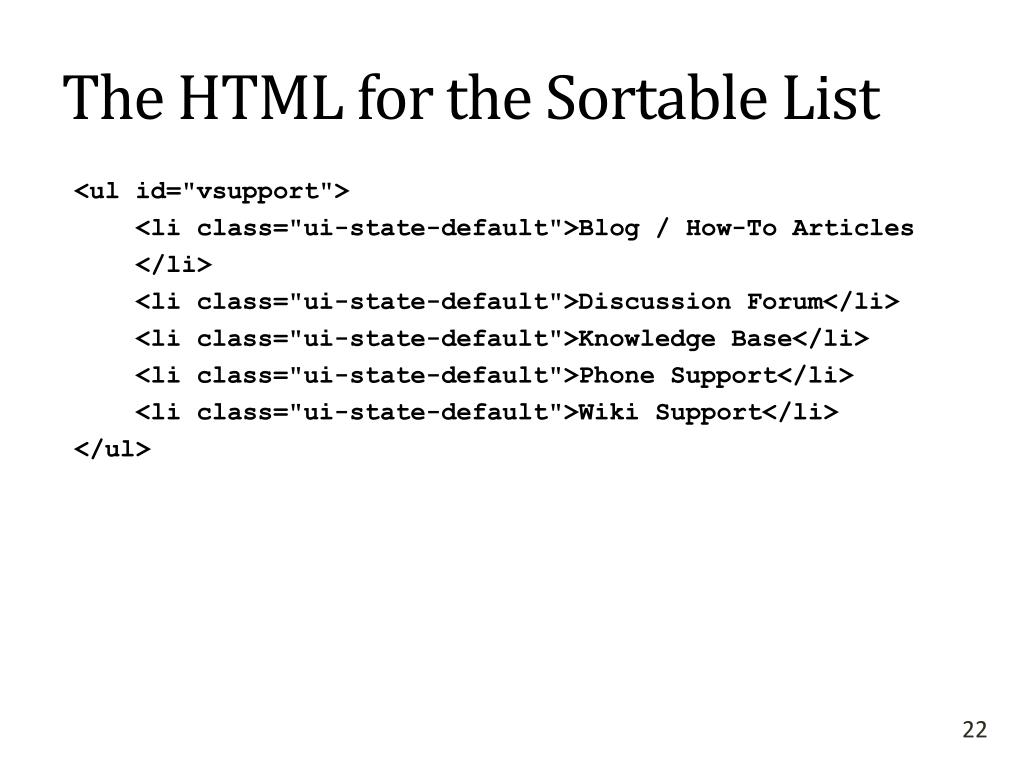Click the opening ul id="vsupport" line
This screenshot has height=768, width=1024.
pyautogui.click(x=212, y=191)
